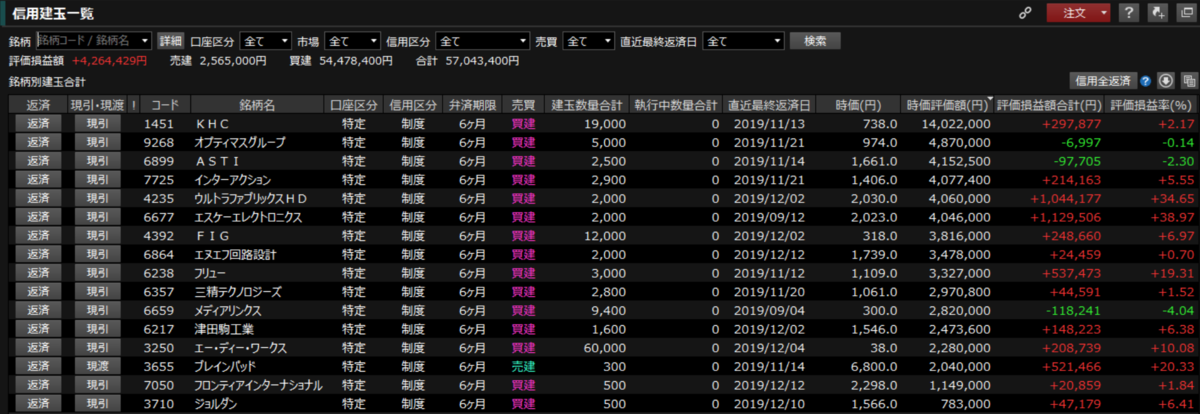Image resolution: width=1200 pixels, height=414 pixels.
Task: Sort by 時価(円) column header
Action: [859, 105]
